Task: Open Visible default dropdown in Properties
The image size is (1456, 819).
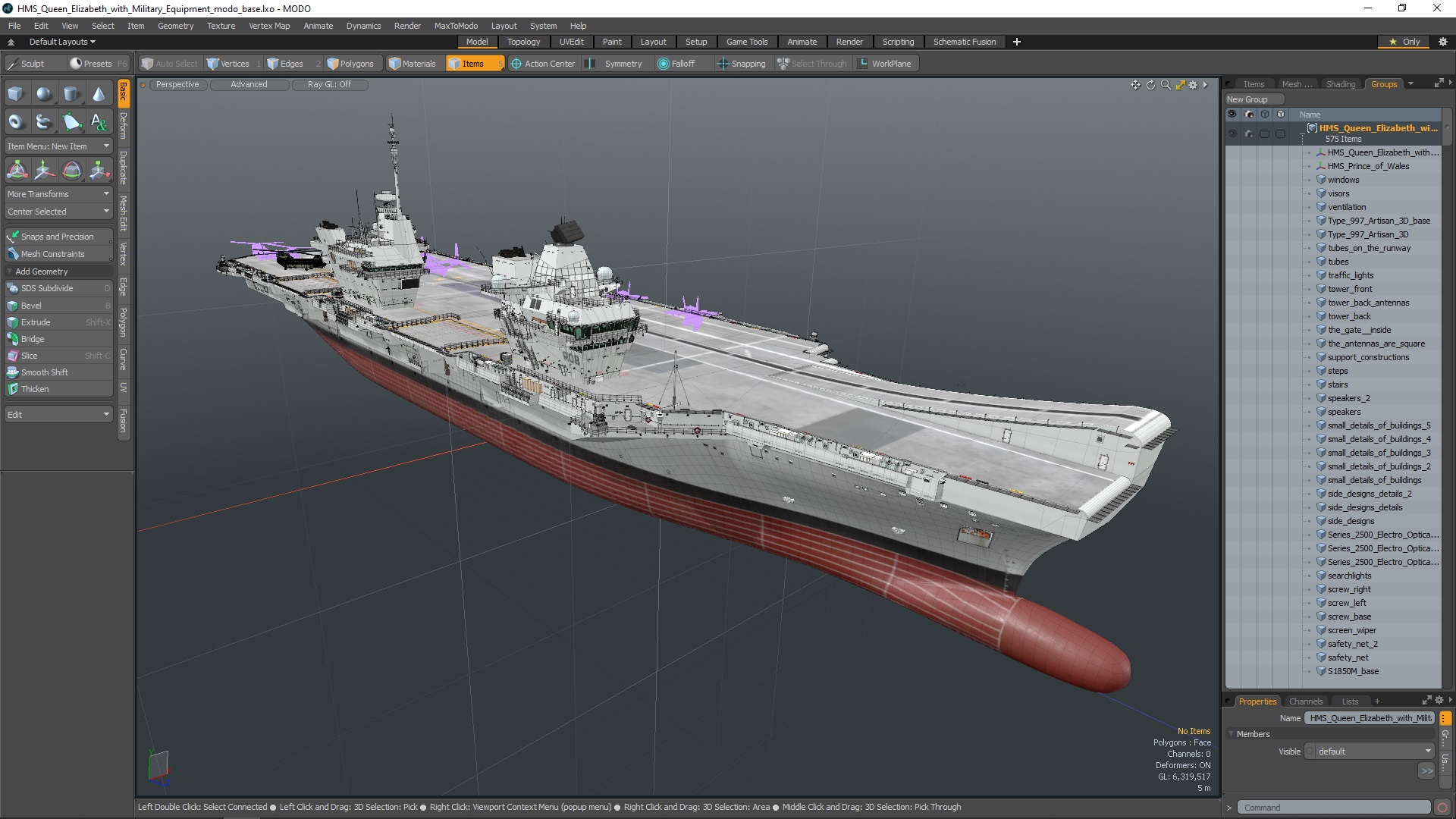Action: (1370, 752)
